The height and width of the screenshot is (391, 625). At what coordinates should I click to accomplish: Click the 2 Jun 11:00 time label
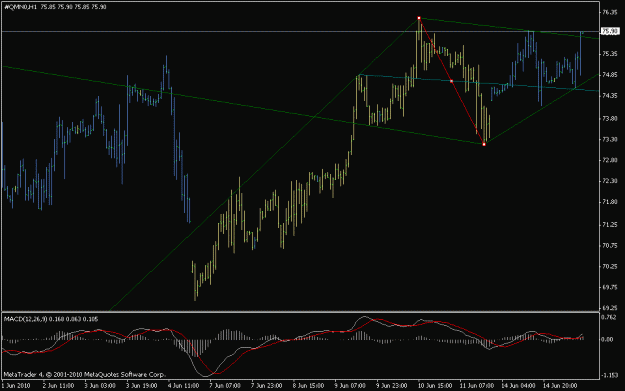(58, 386)
